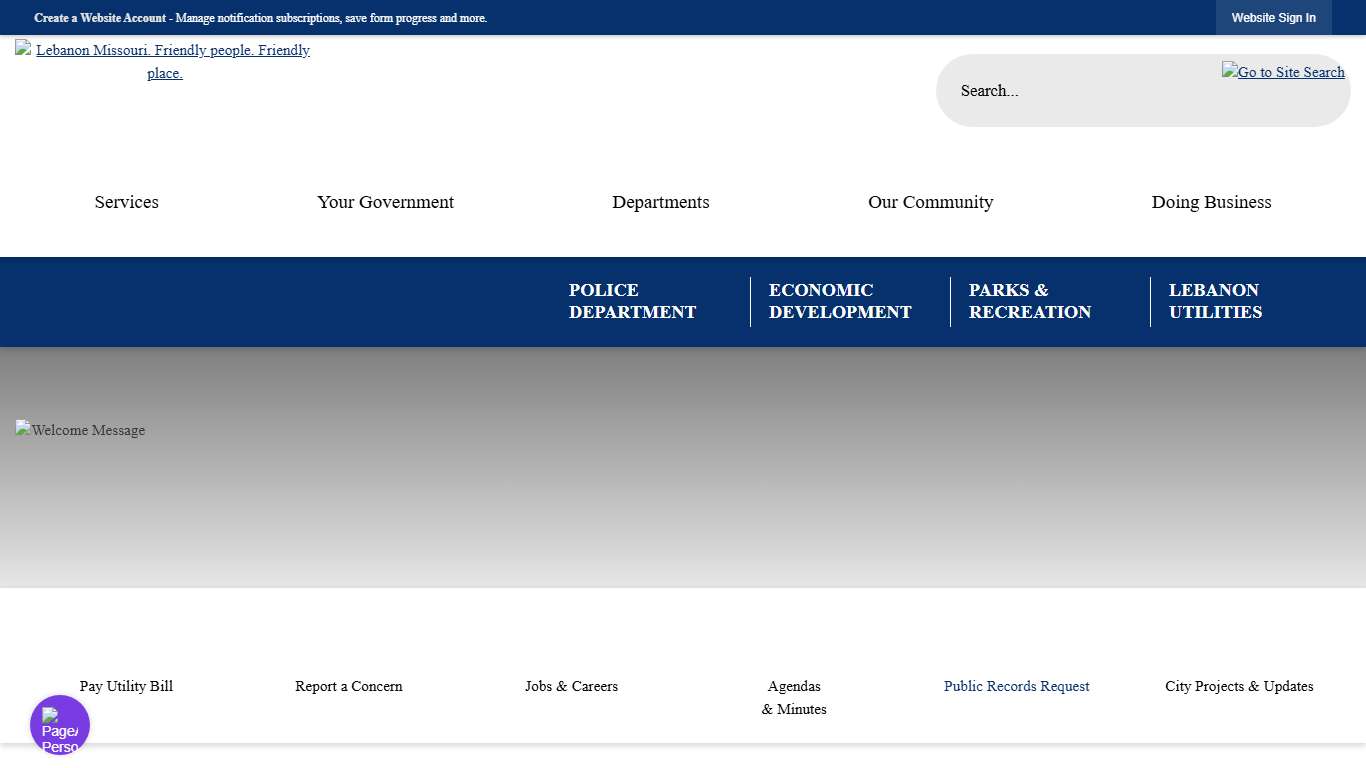Image resolution: width=1366 pixels, height=768 pixels.
Task: Go to Police Department page
Action: [632, 301]
